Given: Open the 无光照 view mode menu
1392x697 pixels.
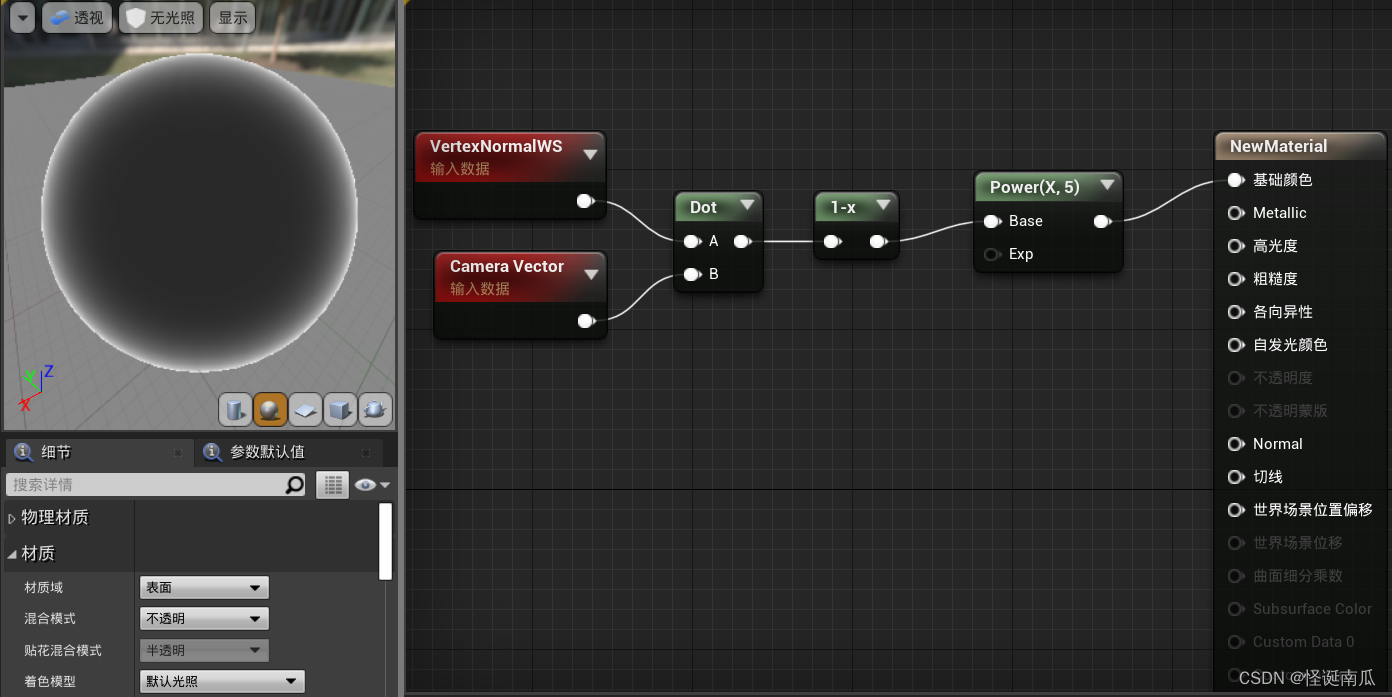Looking at the screenshot, I should pos(161,17).
